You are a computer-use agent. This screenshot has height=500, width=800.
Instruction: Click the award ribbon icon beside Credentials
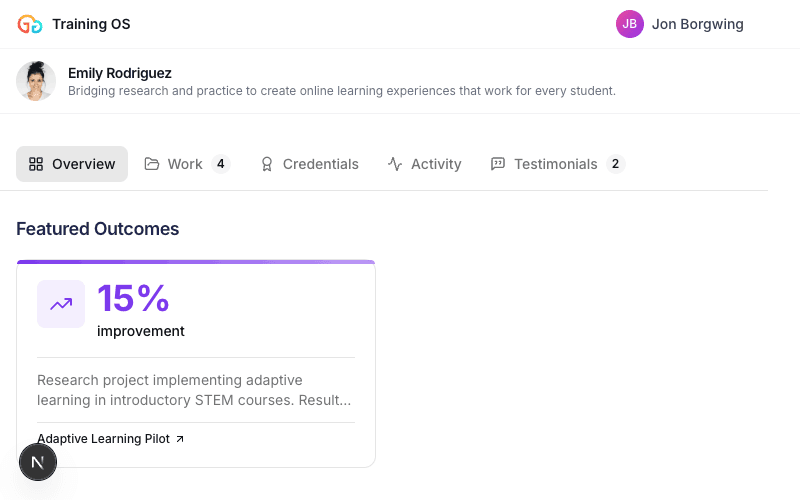(x=267, y=164)
